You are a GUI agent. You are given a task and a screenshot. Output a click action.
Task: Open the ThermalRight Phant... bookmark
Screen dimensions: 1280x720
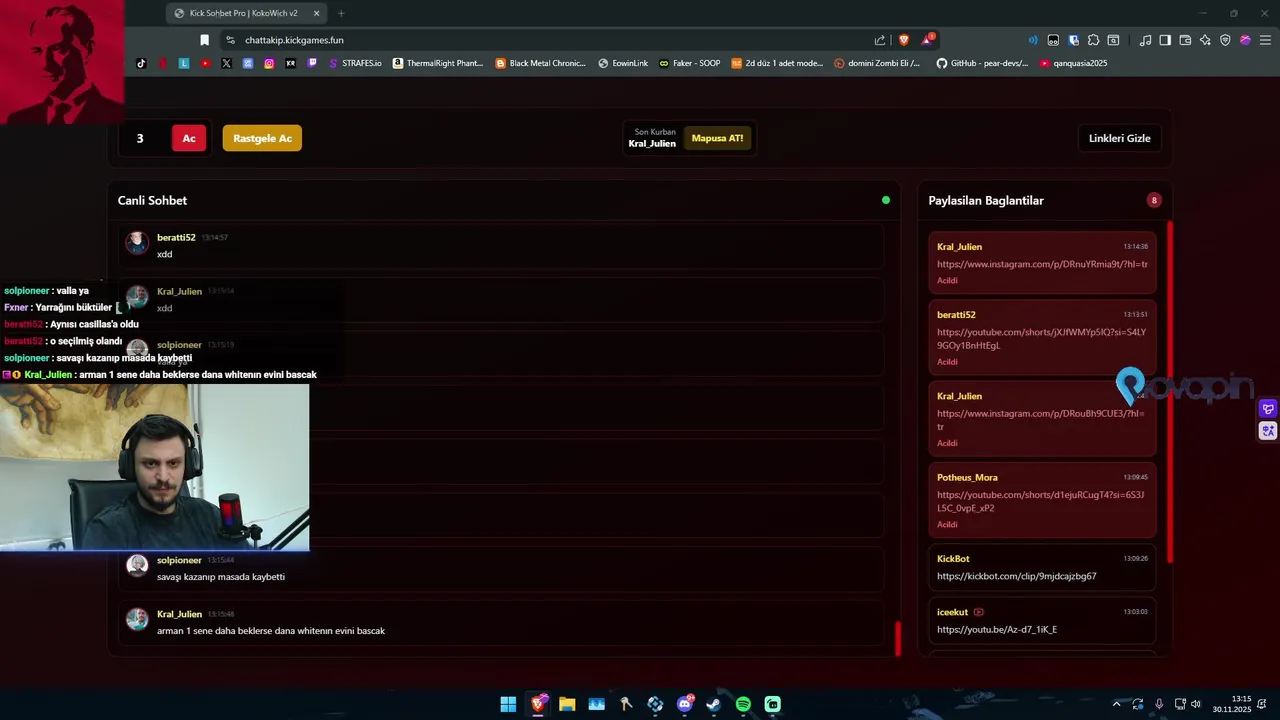[438, 63]
